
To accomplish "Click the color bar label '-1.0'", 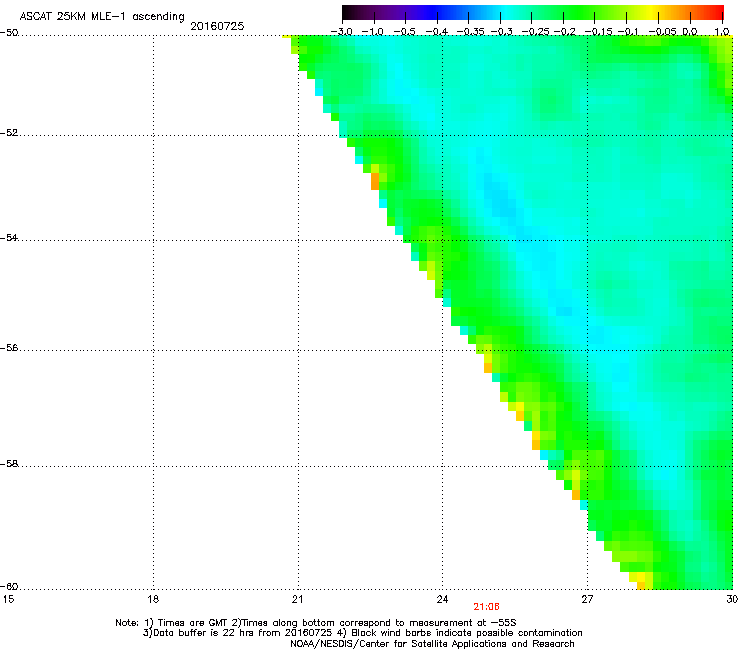I will pyautogui.click(x=373, y=32).
